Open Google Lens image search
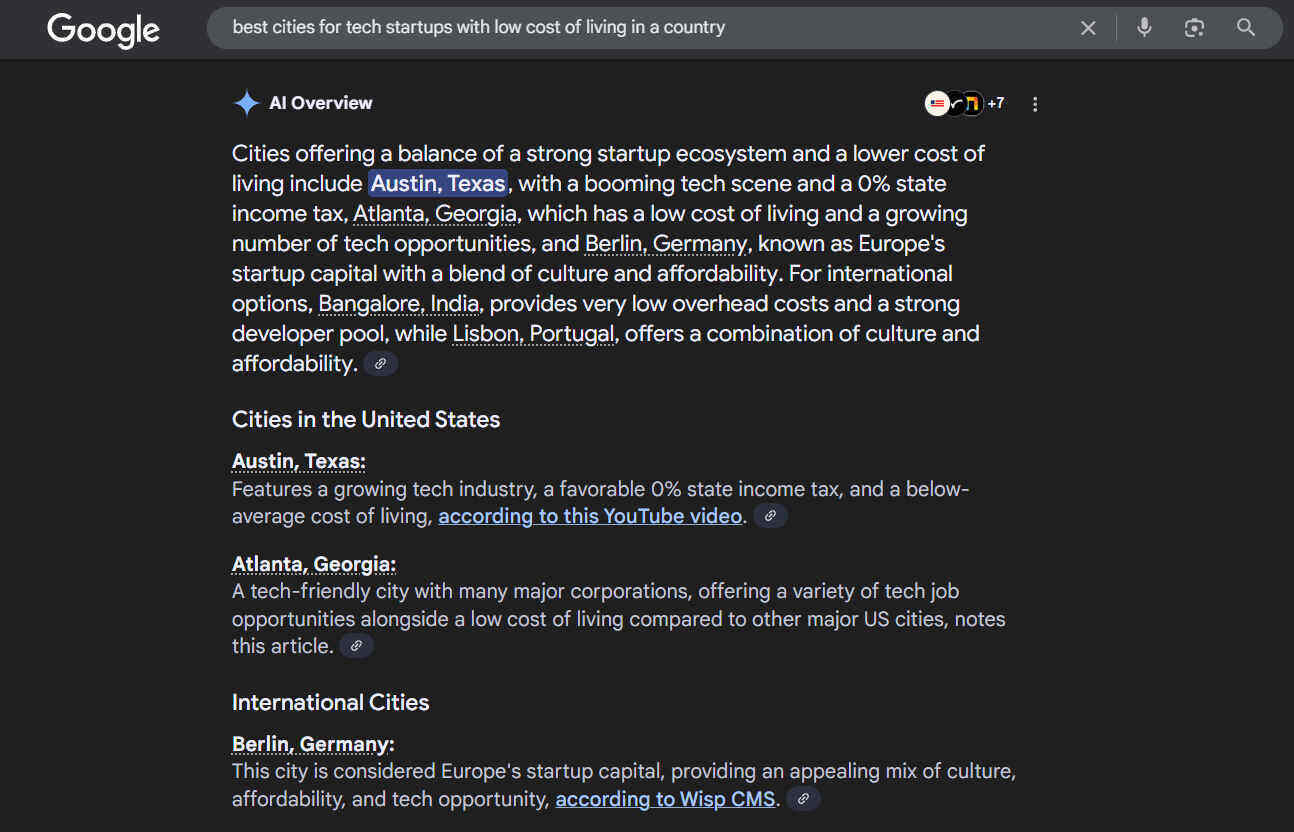Viewport: 1294px width, 832px height. coord(1194,28)
